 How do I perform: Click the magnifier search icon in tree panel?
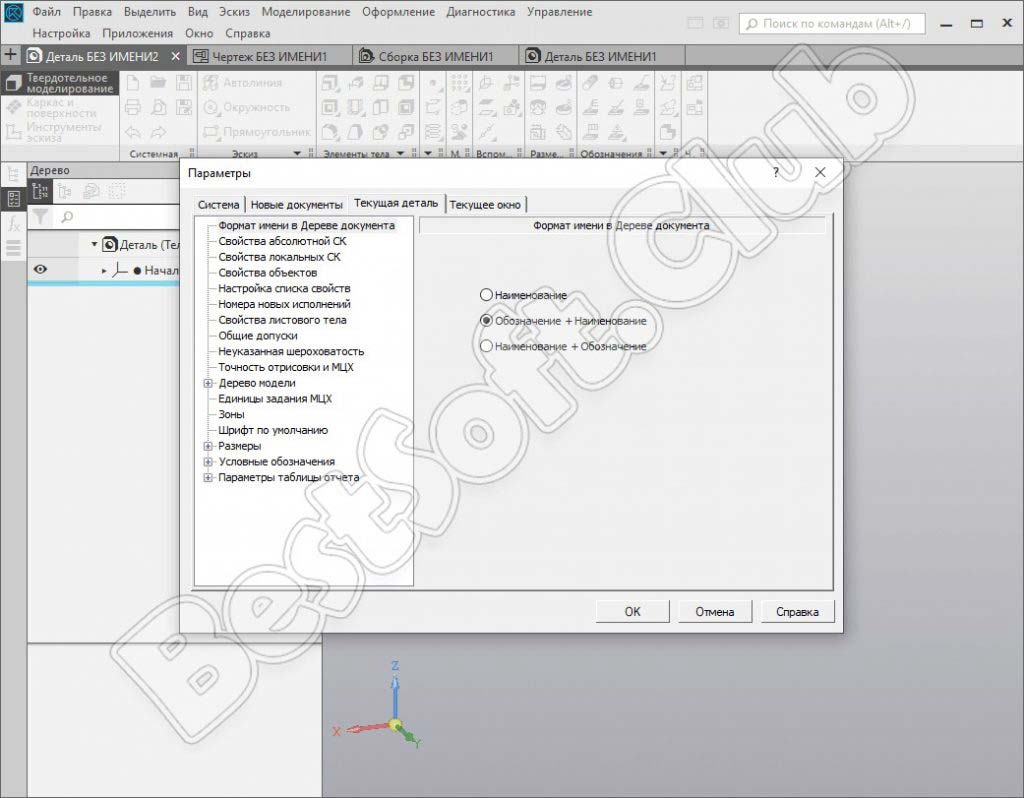click(67, 216)
